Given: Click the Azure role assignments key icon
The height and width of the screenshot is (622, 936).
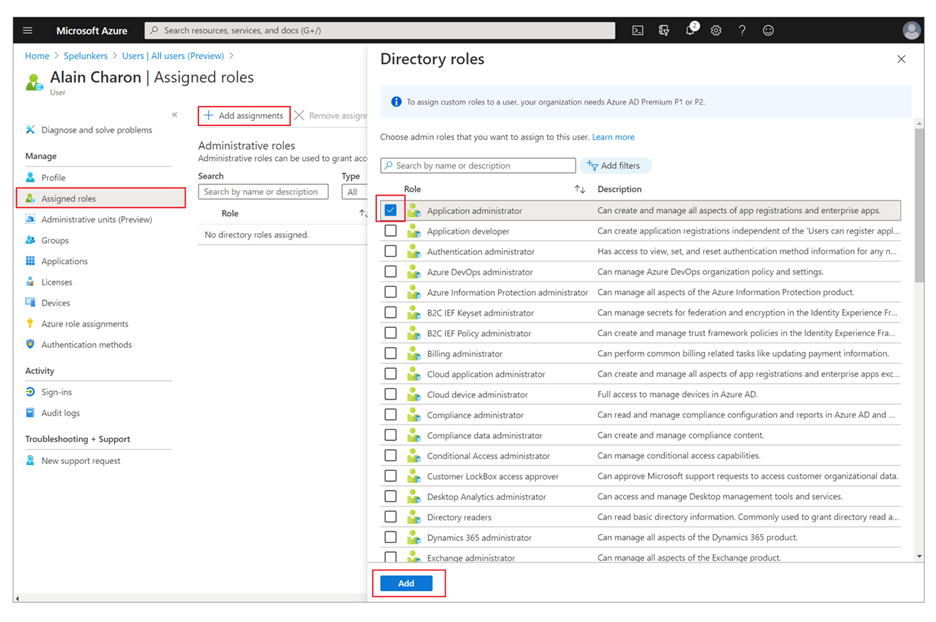Looking at the screenshot, I should pyautogui.click(x=30, y=324).
